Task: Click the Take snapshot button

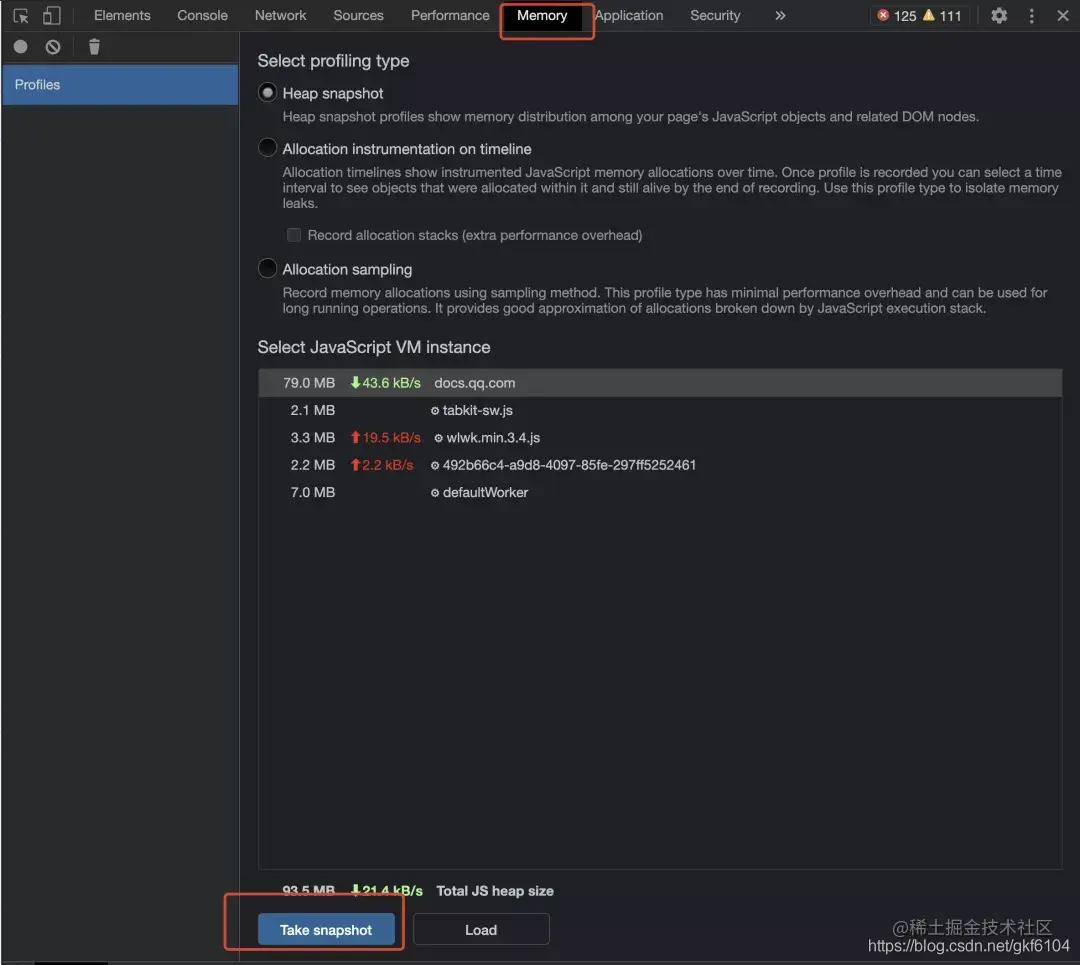Action: (326, 929)
